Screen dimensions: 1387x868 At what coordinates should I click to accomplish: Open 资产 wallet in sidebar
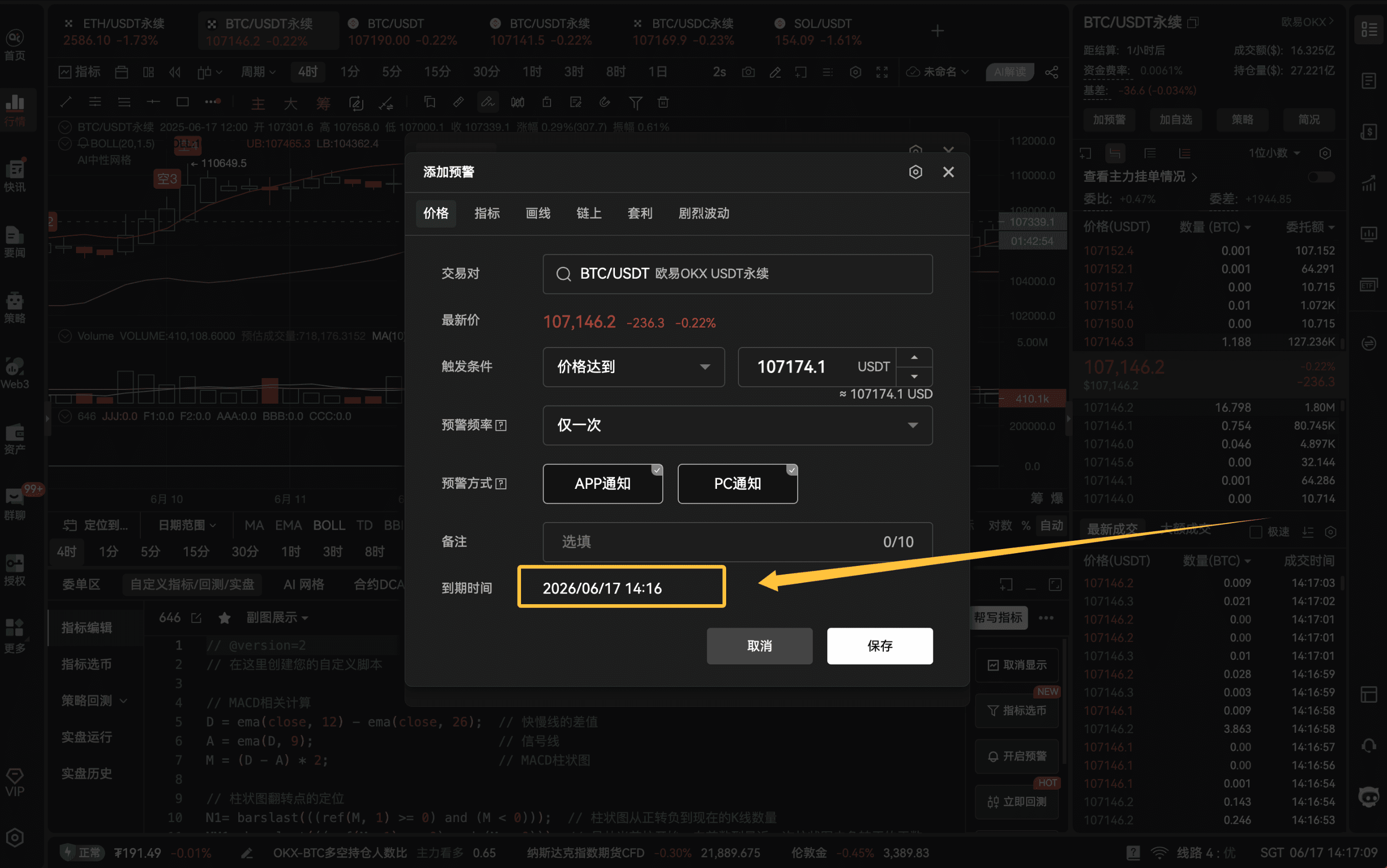(15, 439)
